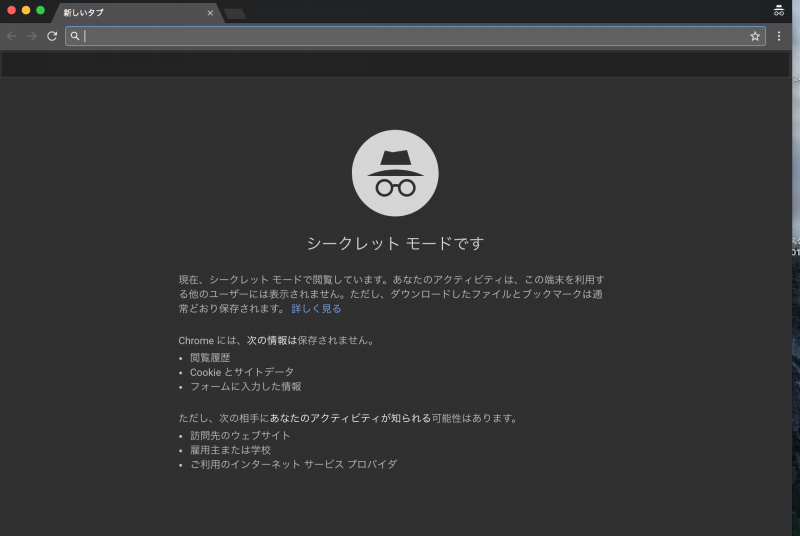Click the reload page icon
The image size is (800, 536).
pyautogui.click(x=52, y=36)
